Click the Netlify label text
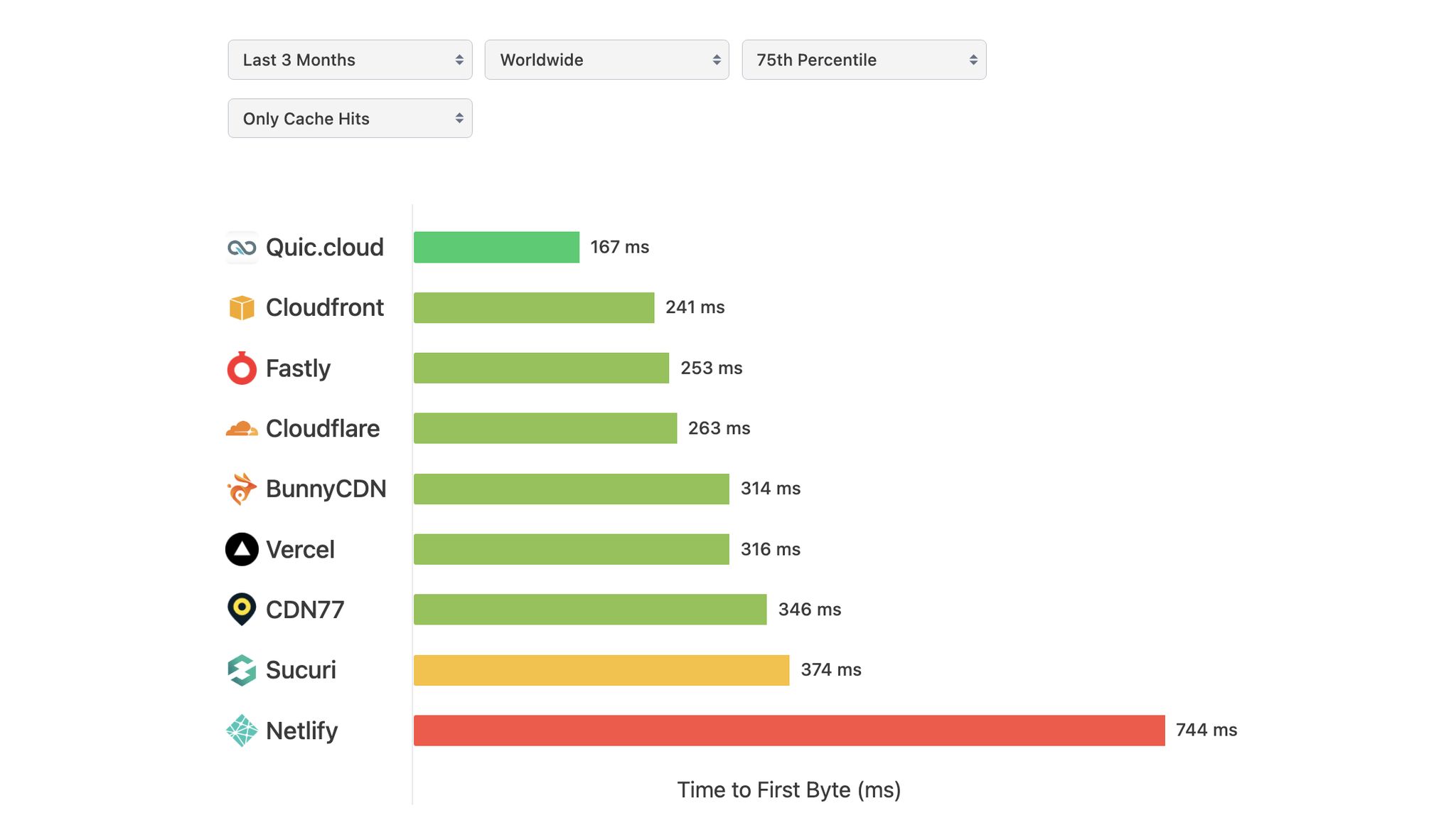This screenshot has height=823, width=1456. click(x=301, y=730)
